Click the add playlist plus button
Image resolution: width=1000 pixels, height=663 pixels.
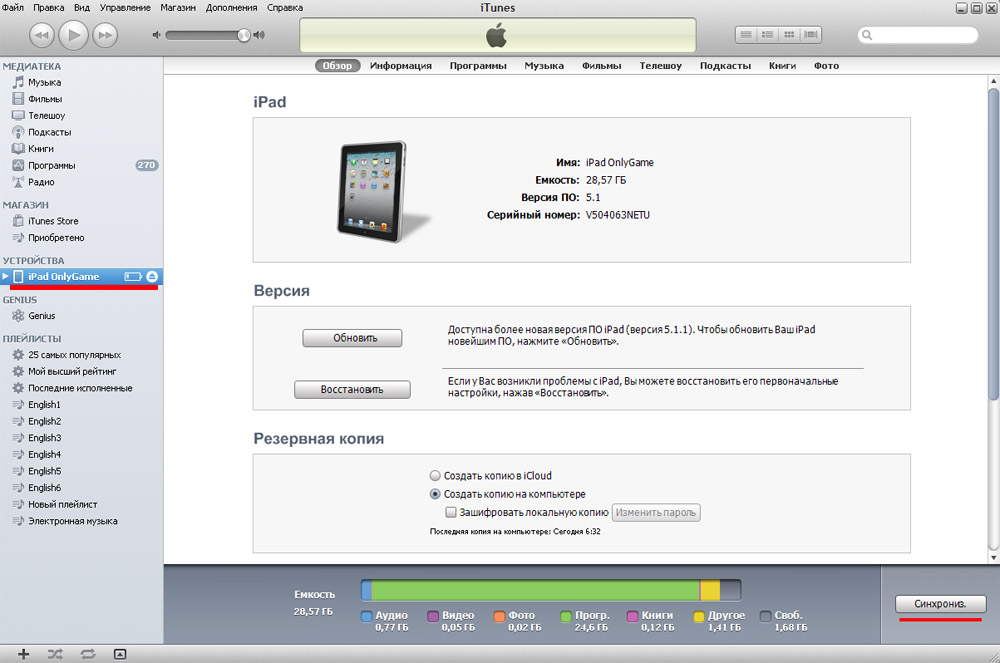tap(24, 654)
